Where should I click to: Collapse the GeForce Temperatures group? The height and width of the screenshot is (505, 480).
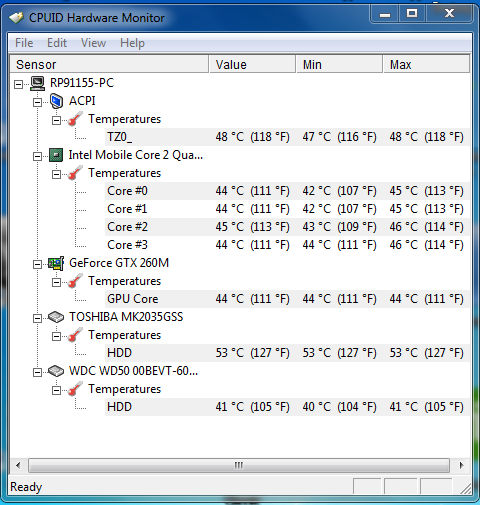coord(57,282)
